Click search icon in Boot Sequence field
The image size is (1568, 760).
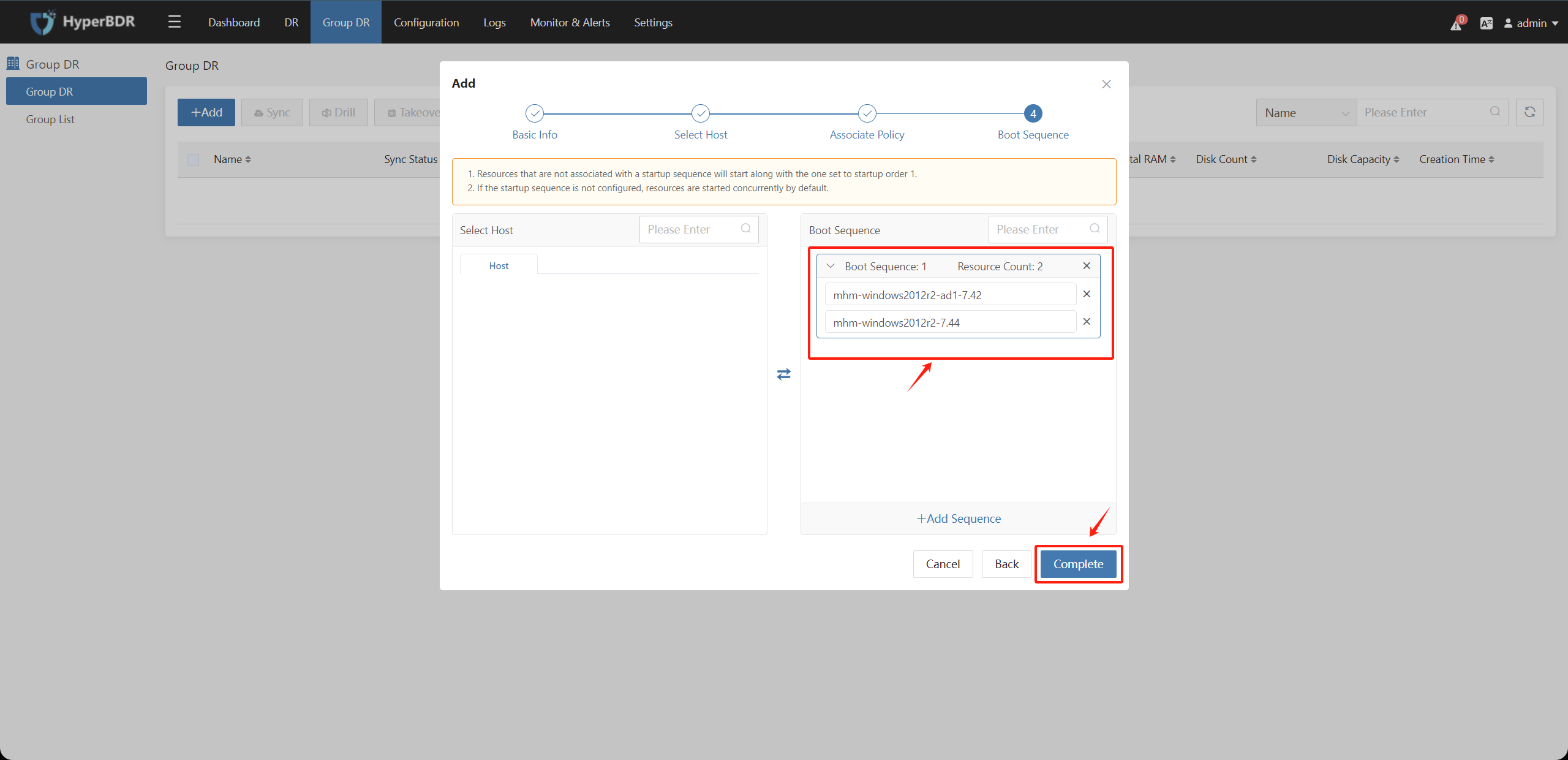1095,229
